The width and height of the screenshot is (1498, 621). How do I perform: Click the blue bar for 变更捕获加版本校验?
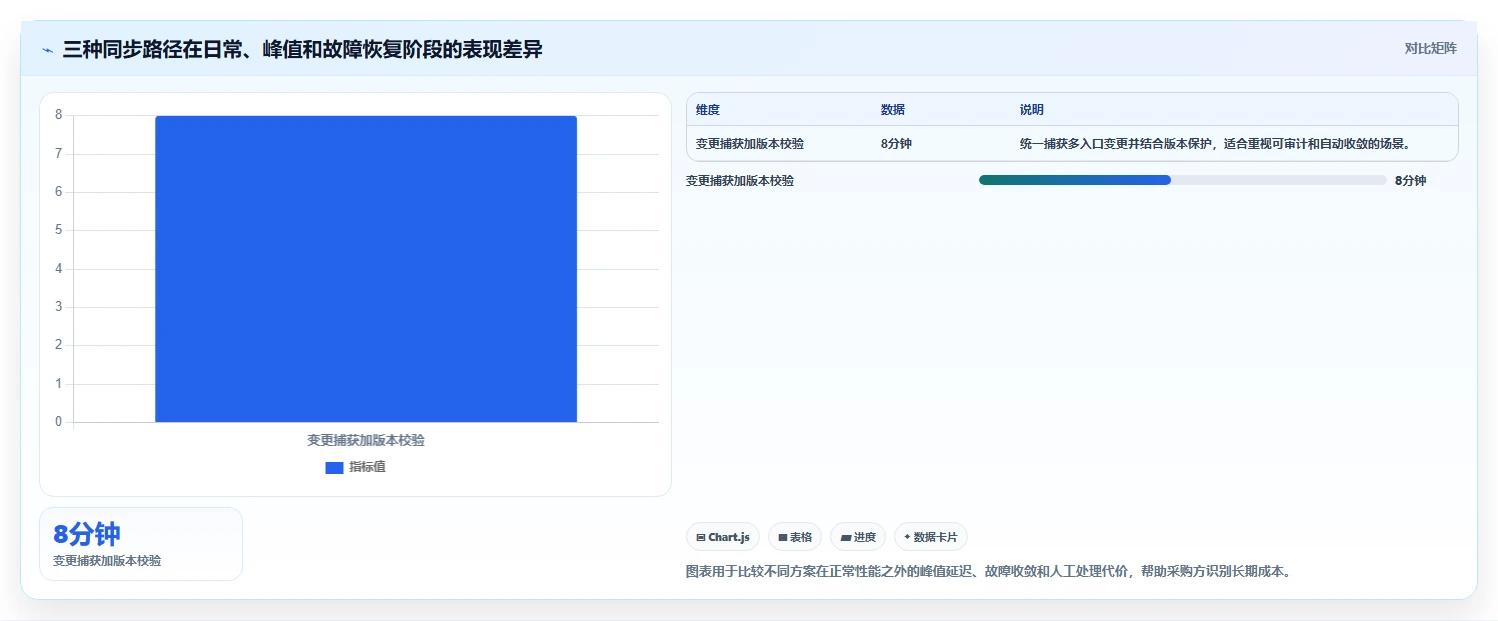[366, 269]
